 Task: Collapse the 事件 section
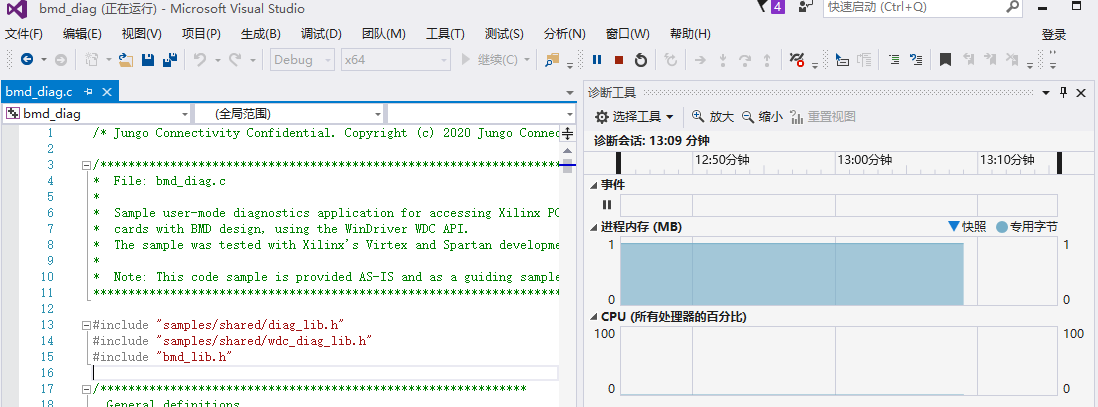(595, 185)
